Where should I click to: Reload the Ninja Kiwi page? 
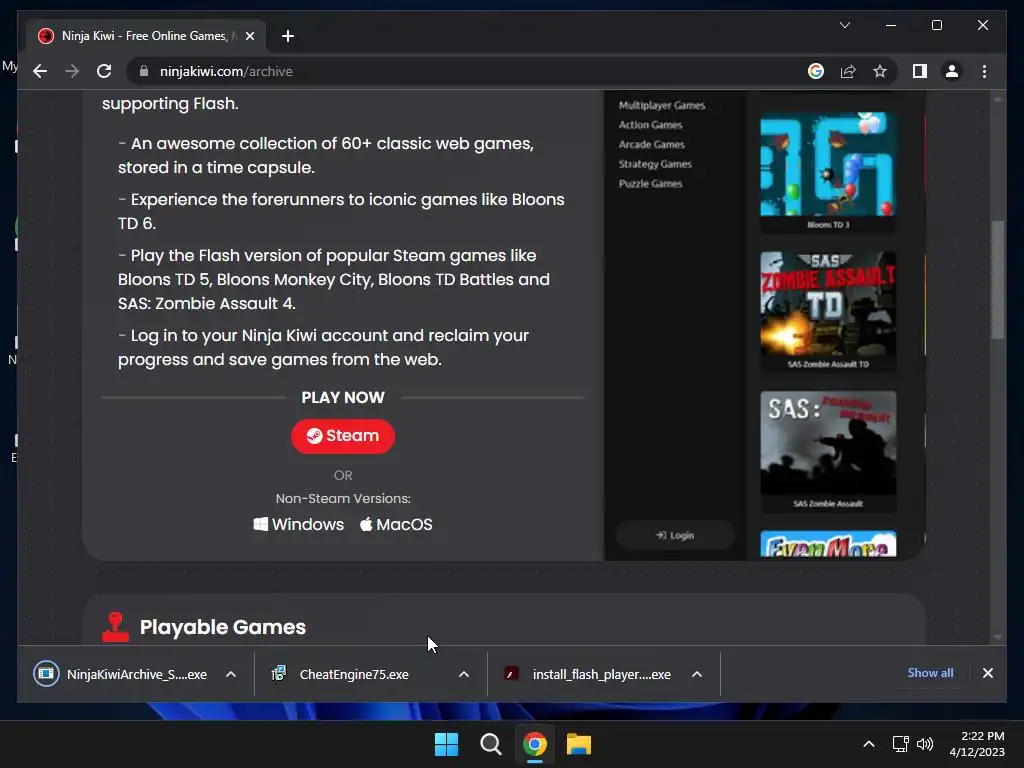(x=104, y=71)
